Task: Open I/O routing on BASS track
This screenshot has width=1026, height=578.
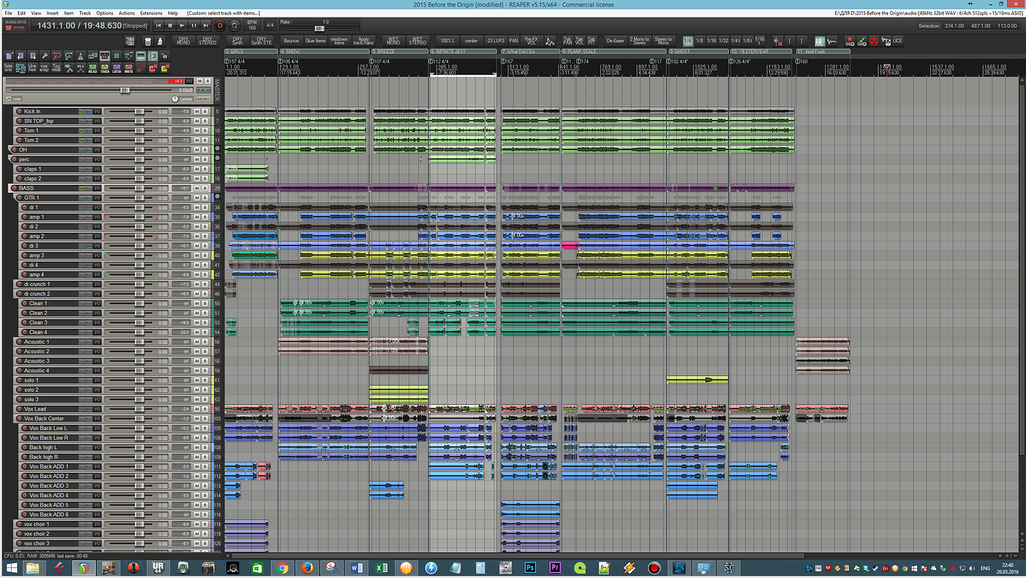Action: 97,188
